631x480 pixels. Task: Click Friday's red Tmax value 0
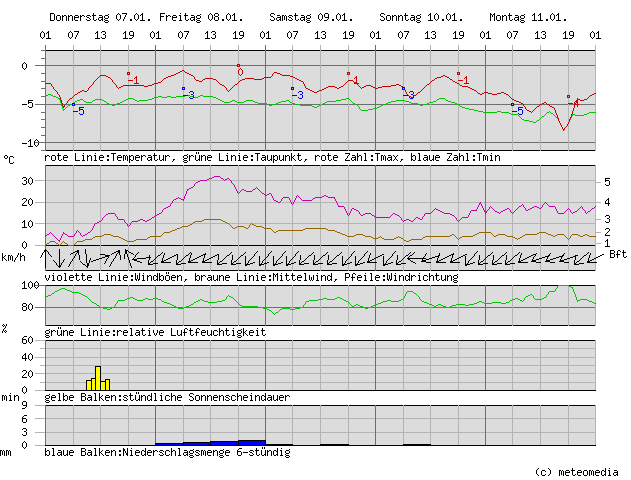tap(240, 72)
